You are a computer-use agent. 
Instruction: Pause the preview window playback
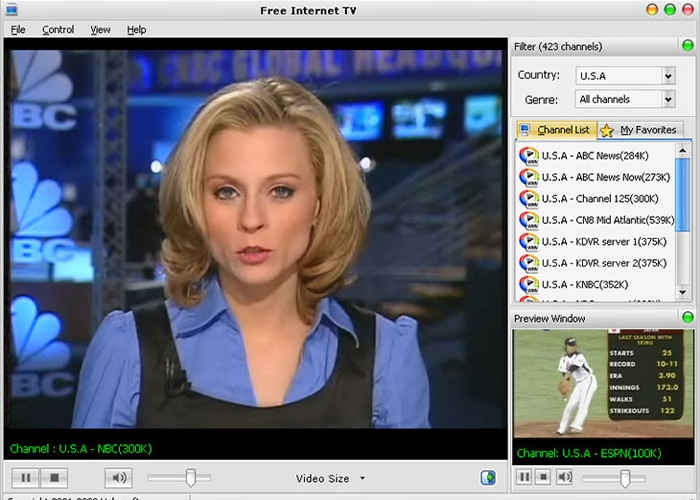(x=524, y=477)
